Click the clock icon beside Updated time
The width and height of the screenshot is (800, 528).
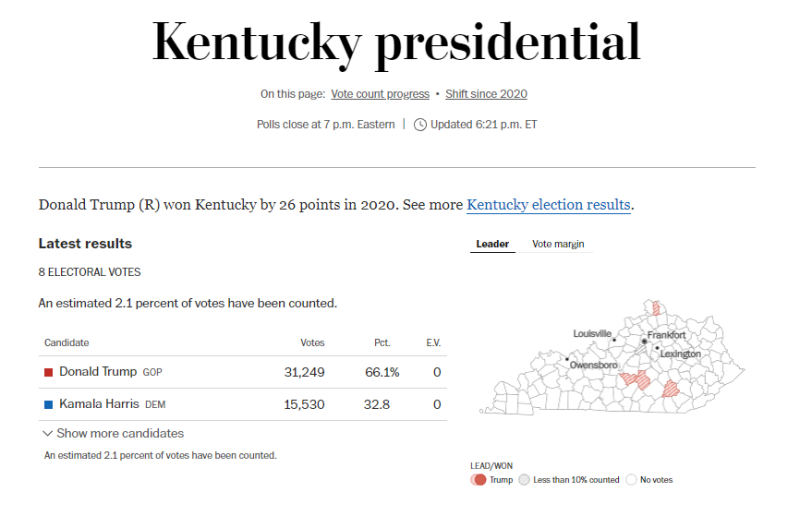click(x=420, y=125)
